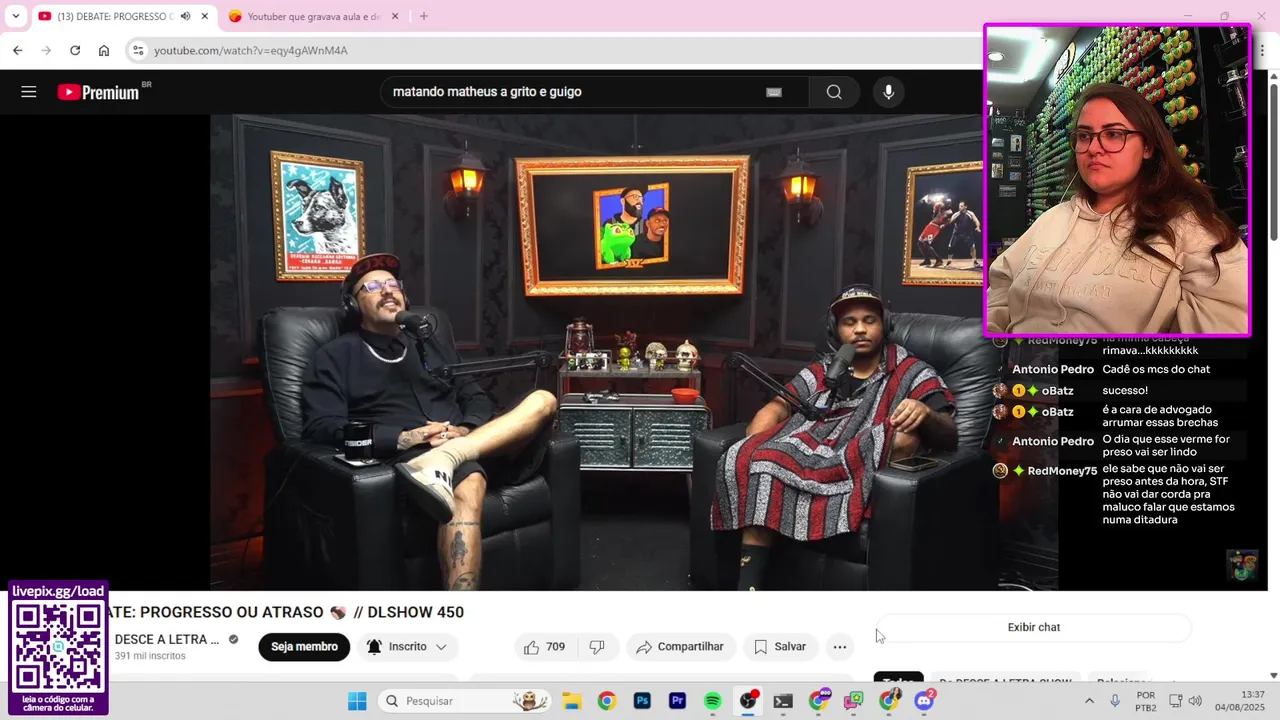Open the terminal app from the taskbar
Screen dimensions: 1280x720
(x=783, y=701)
